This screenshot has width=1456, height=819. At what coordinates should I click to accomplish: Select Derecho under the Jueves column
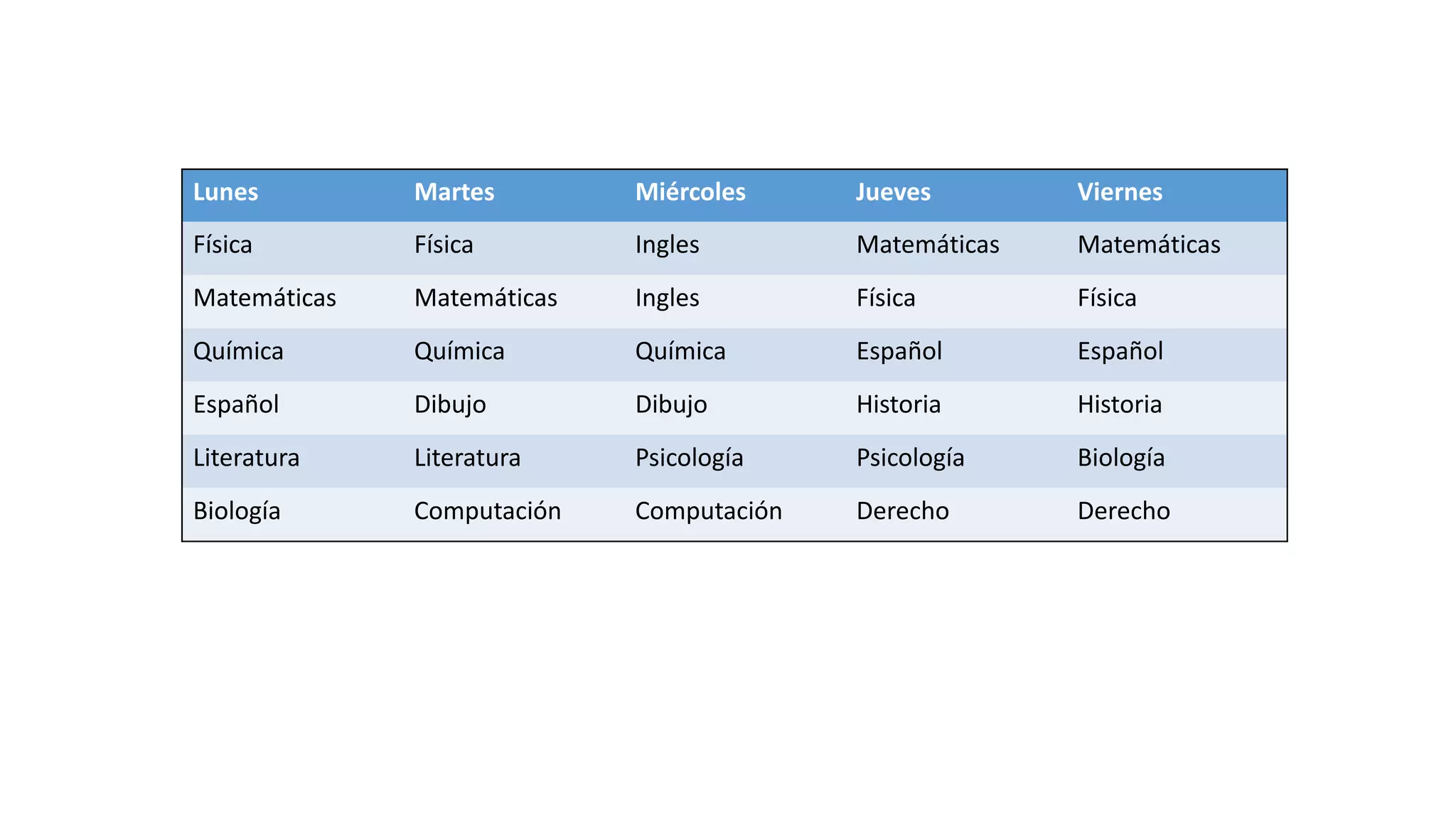click(902, 511)
